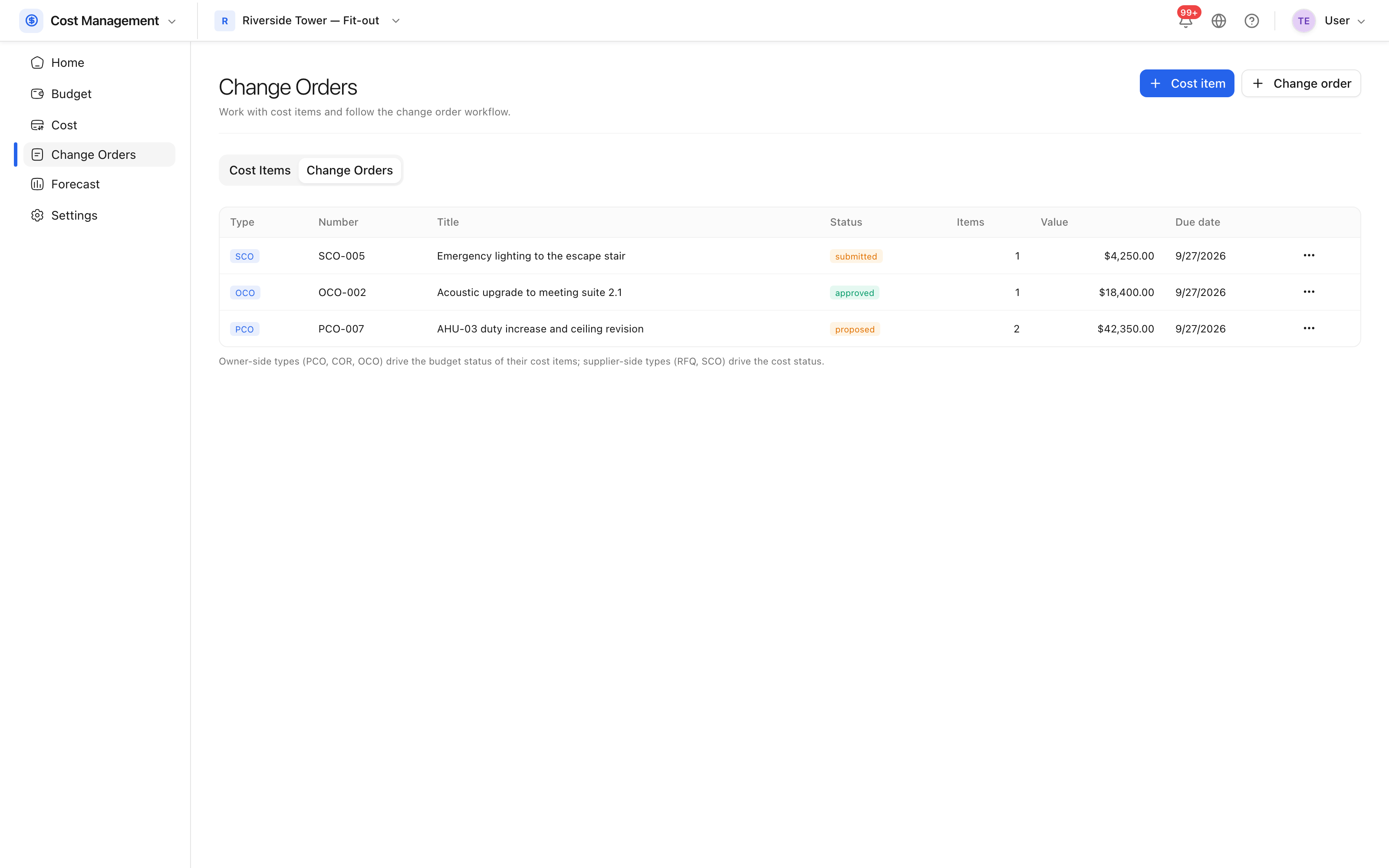Click the globe language icon
The height and width of the screenshot is (868, 1389).
point(1218,21)
